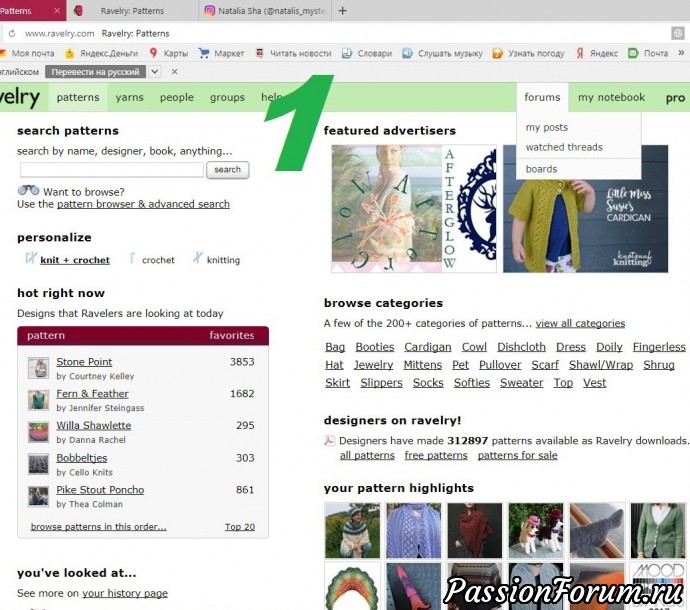The height and width of the screenshot is (610, 690).
Task: Choose watched threads from forums menu
Action: coord(564,147)
